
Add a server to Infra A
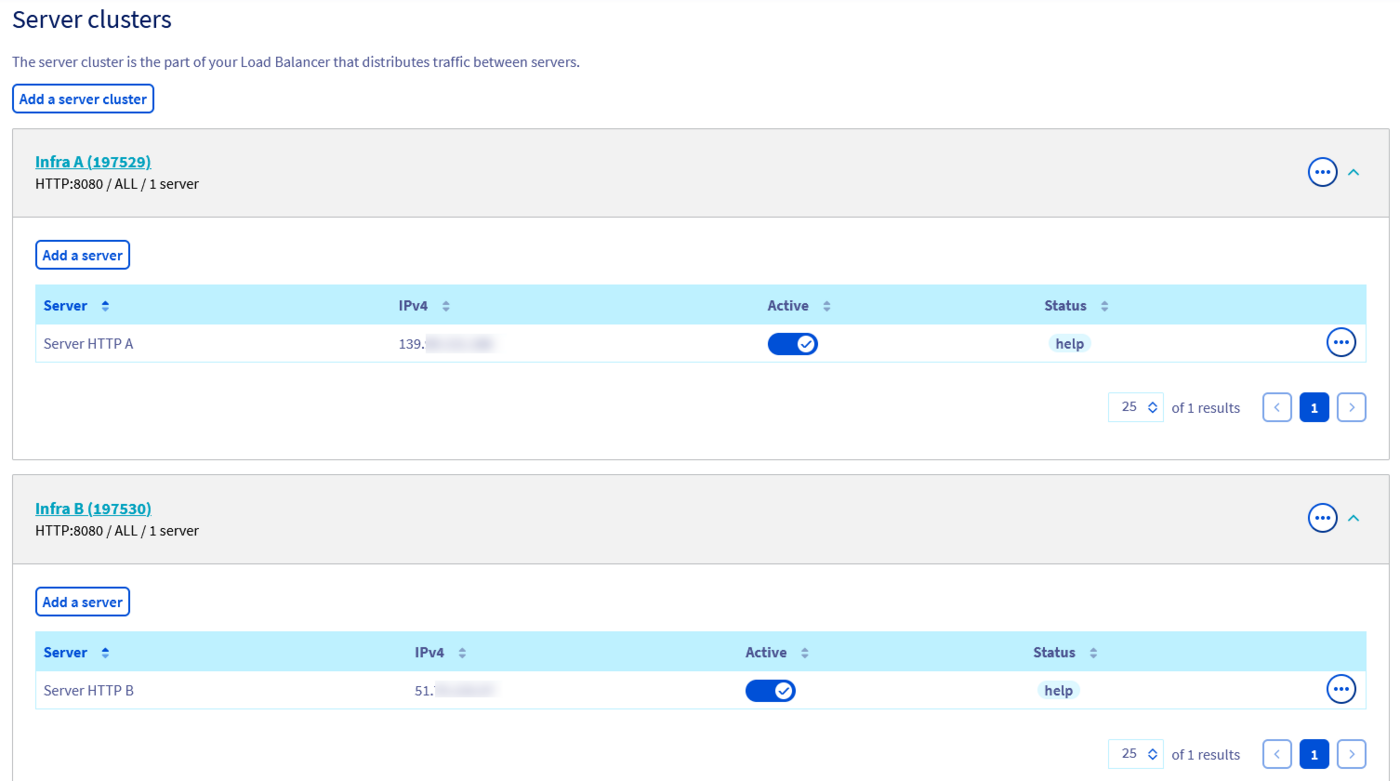tap(82, 255)
